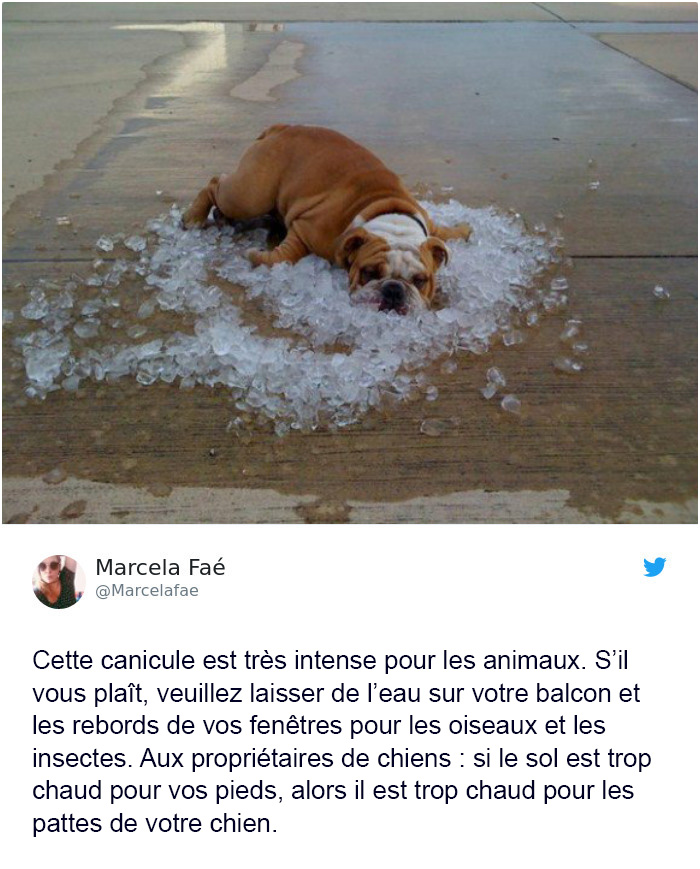Image resolution: width=700 pixels, height=869 pixels.
Task: Open Marcela Faé's profile picture
Action: click(x=59, y=582)
